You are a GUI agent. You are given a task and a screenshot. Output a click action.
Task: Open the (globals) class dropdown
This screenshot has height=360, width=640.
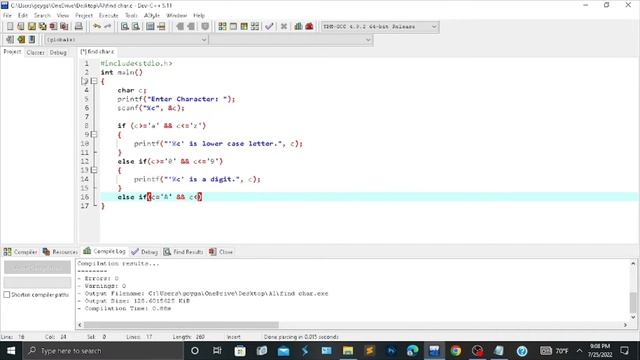pyautogui.click(x=126, y=40)
